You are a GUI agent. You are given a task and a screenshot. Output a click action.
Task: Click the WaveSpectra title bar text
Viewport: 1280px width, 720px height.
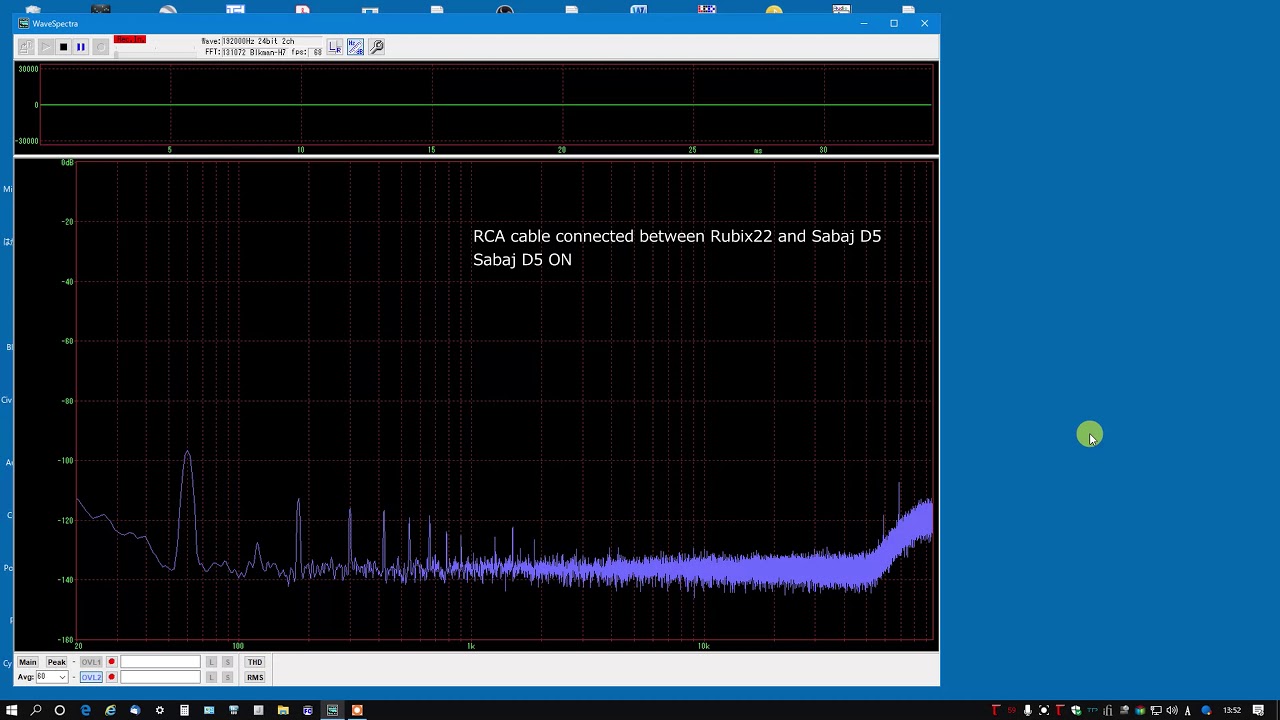click(x=55, y=23)
